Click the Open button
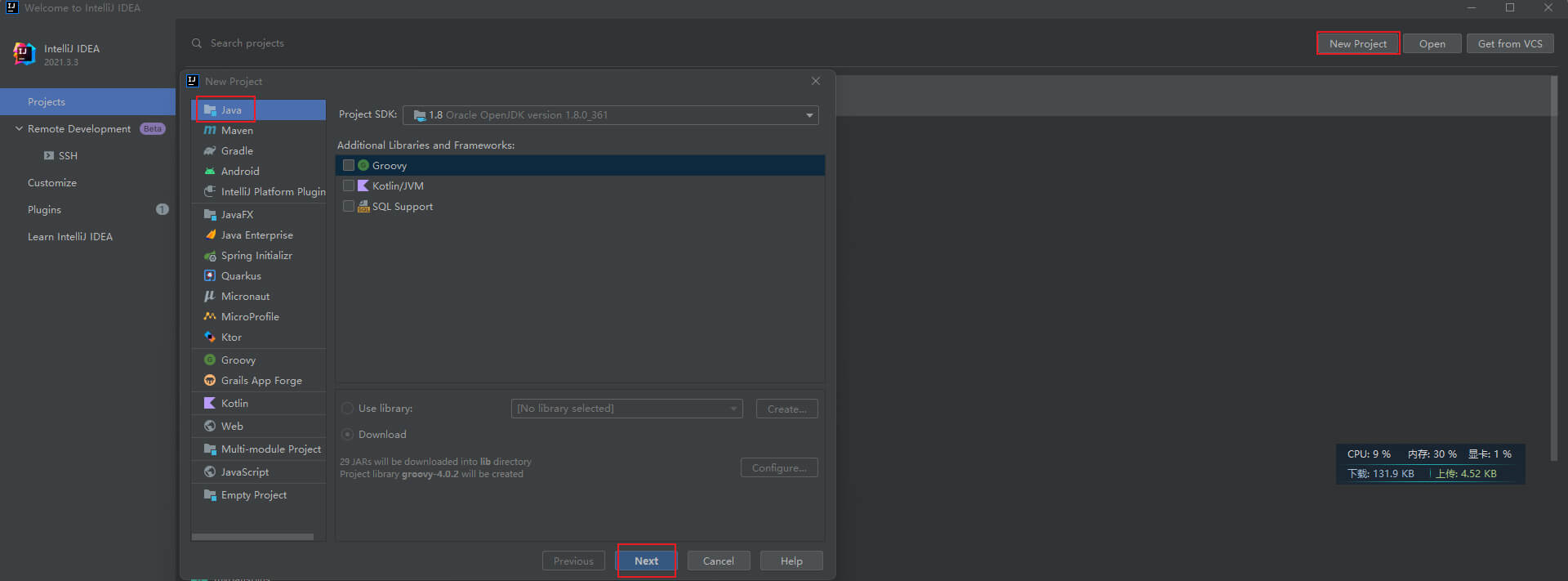 [1432, 44]
